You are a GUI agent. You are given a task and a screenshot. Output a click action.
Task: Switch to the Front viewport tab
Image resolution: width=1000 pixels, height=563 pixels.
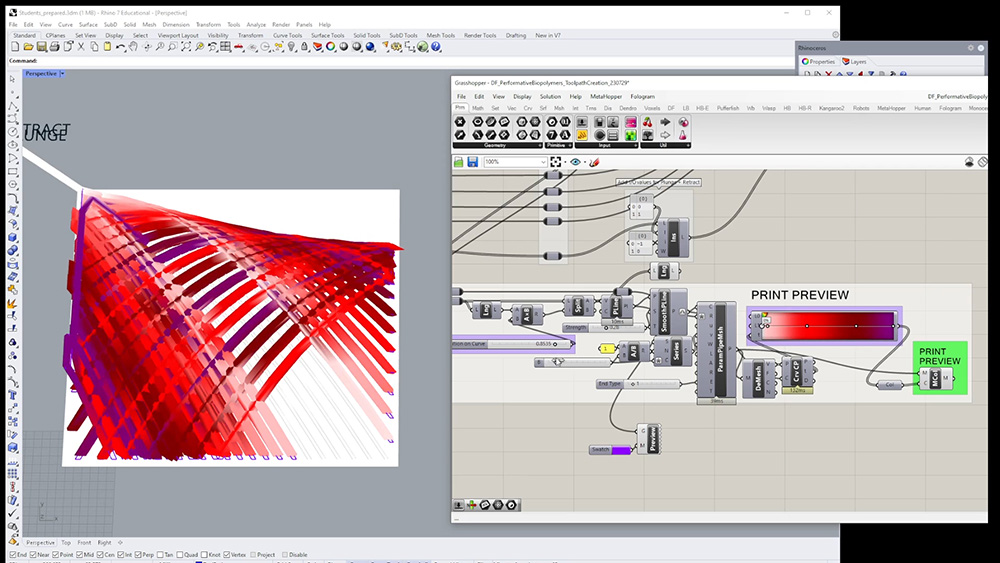[84, 543]
